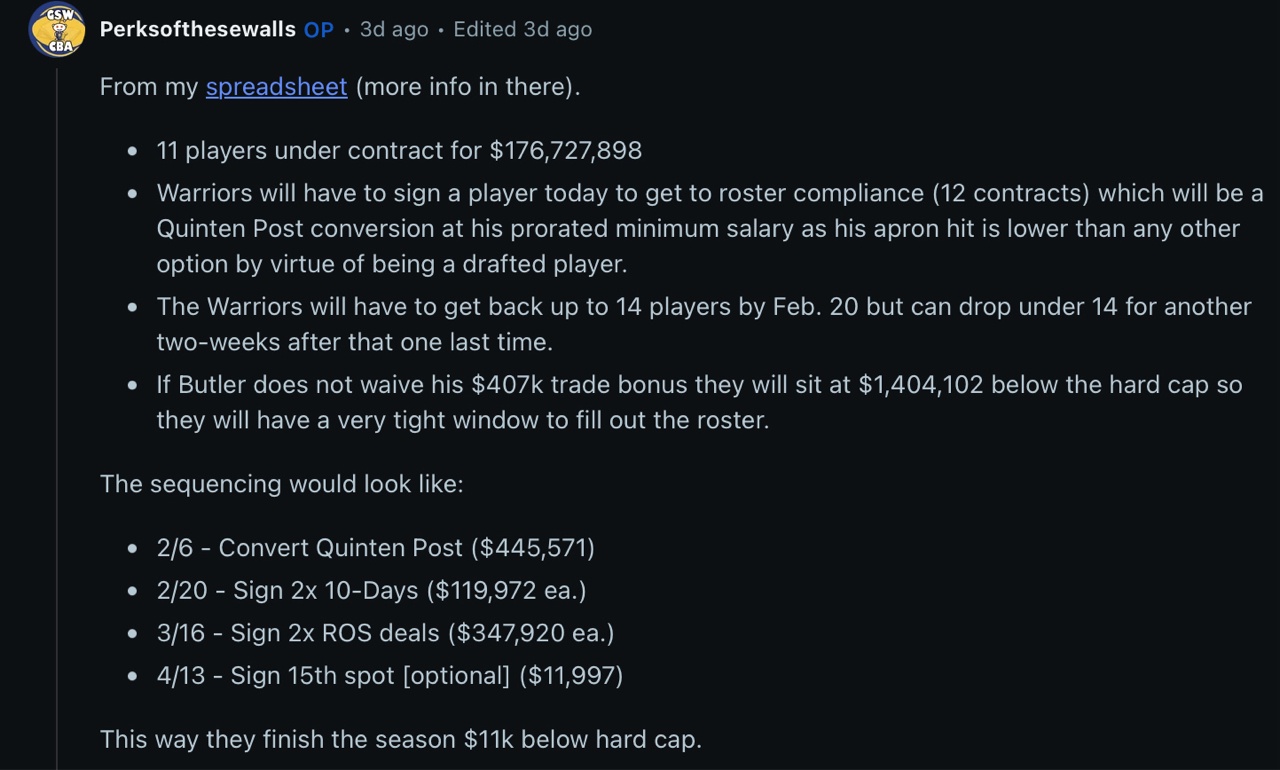
Task: Click the "more info in there" parenthetical text
Action: (467, 87)
